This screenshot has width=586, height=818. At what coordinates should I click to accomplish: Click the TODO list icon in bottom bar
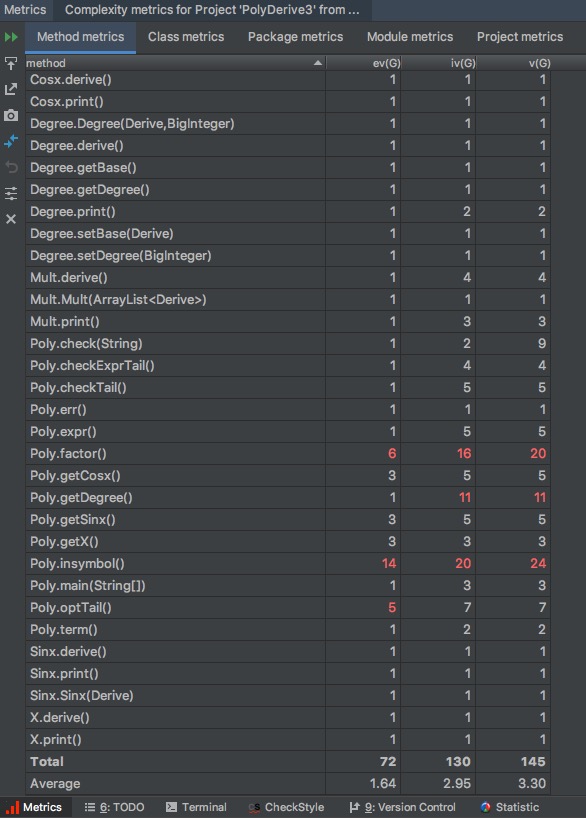tap(90, 807)
